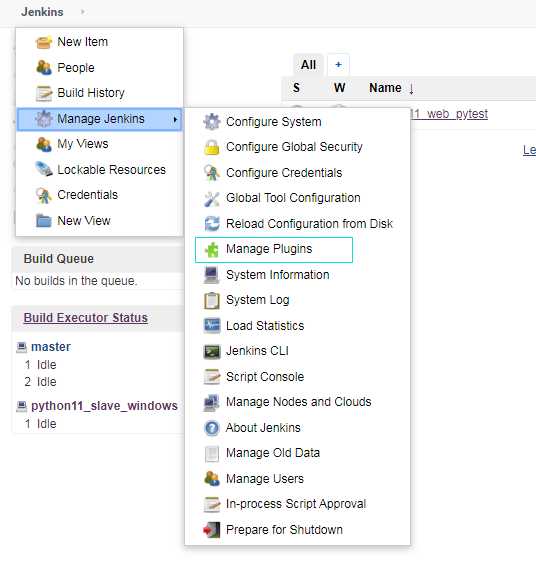Open My Views menu entry
The height and width of the screenshot is (578, 536).
[x=100, y=144]
